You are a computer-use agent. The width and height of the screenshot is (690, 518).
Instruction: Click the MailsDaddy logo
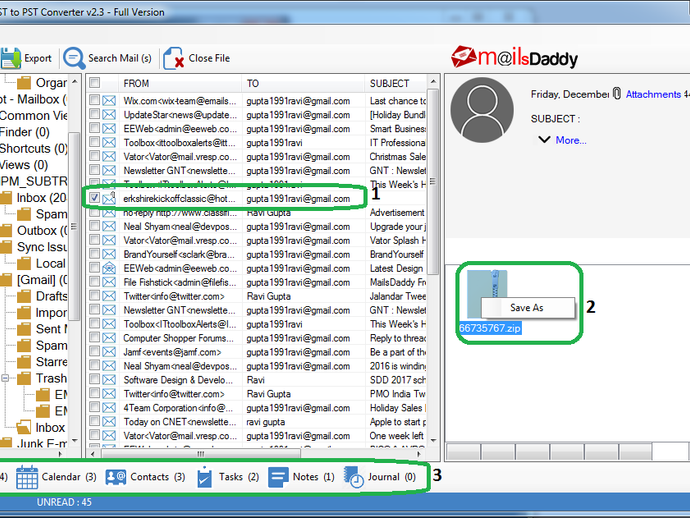point(514,58)
